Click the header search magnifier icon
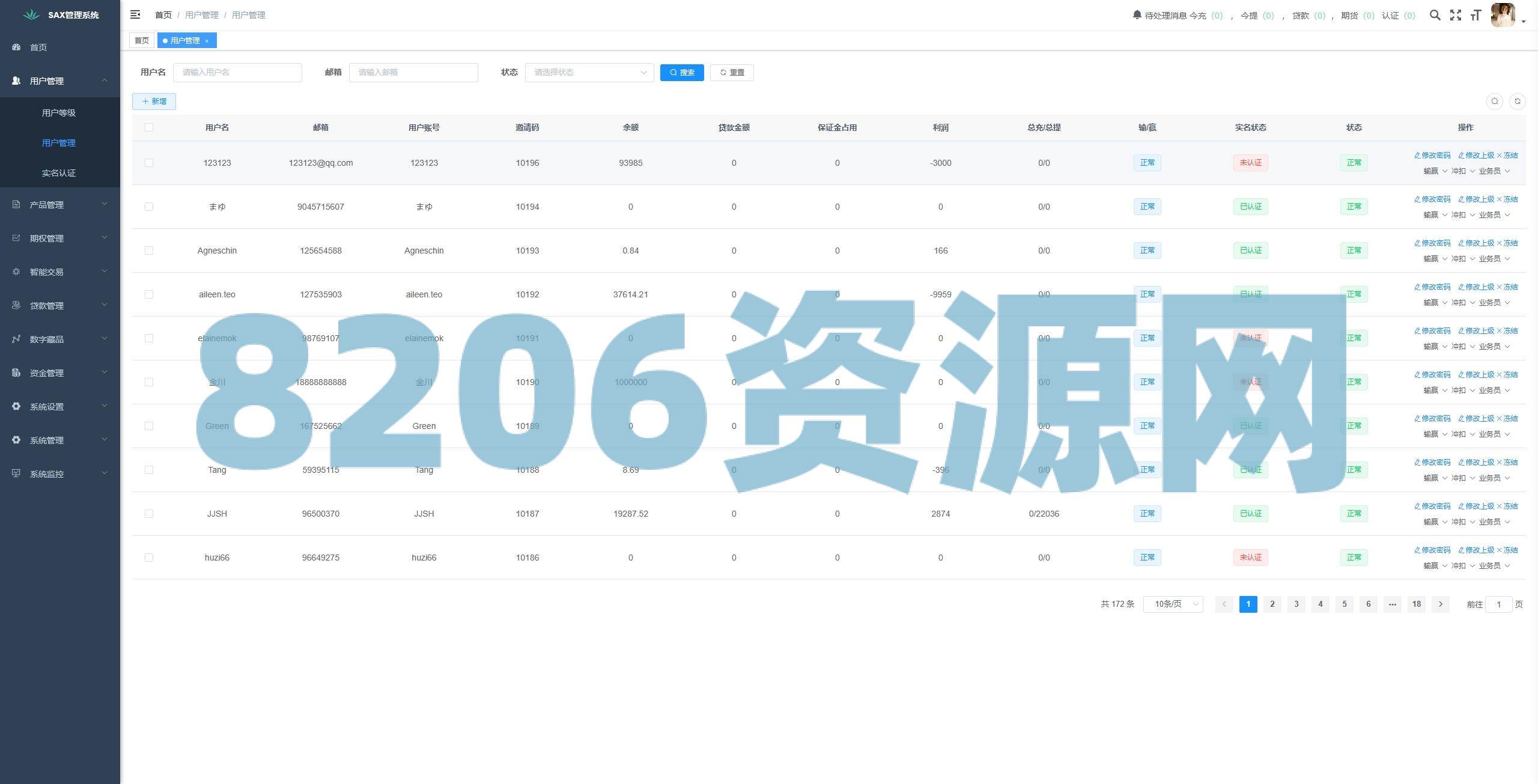1538x784 pixels. tap(1435, 15)
